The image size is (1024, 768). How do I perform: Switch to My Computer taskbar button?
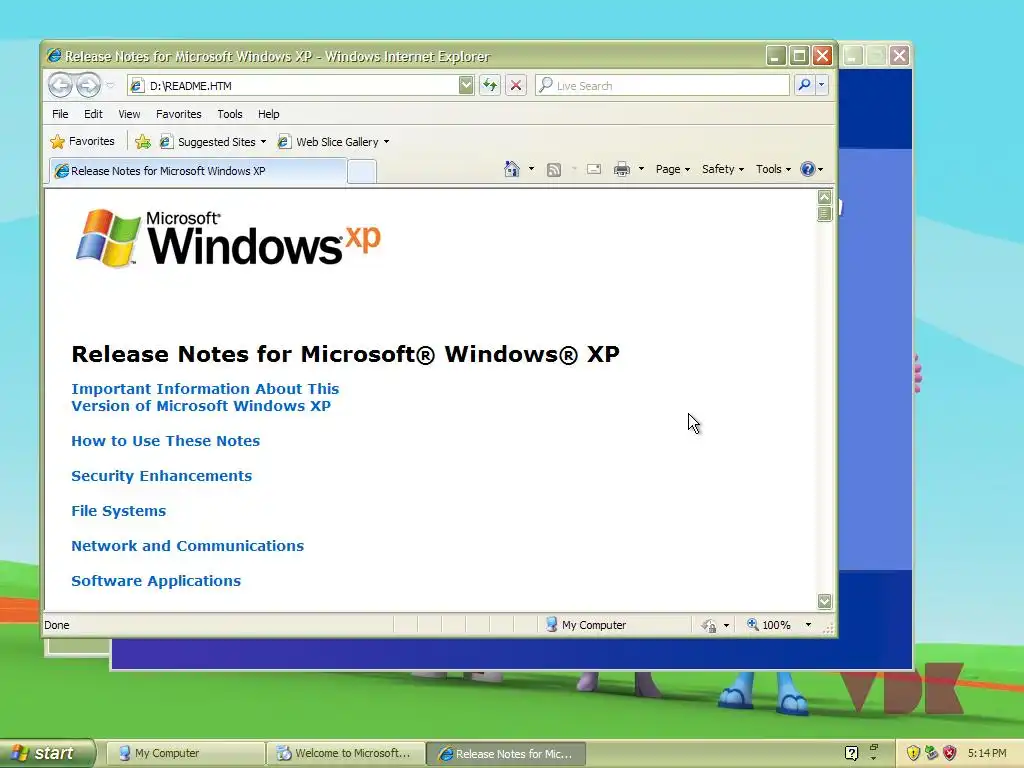(185, 754)
